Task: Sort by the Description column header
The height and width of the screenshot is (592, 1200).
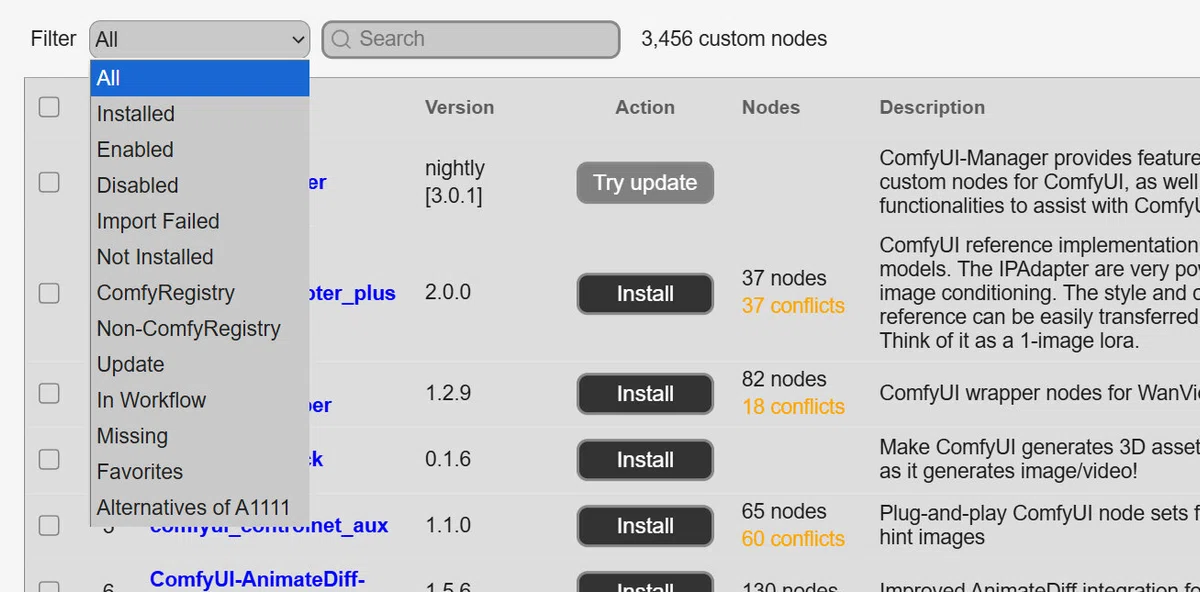Action: click(x=932, y=107)
